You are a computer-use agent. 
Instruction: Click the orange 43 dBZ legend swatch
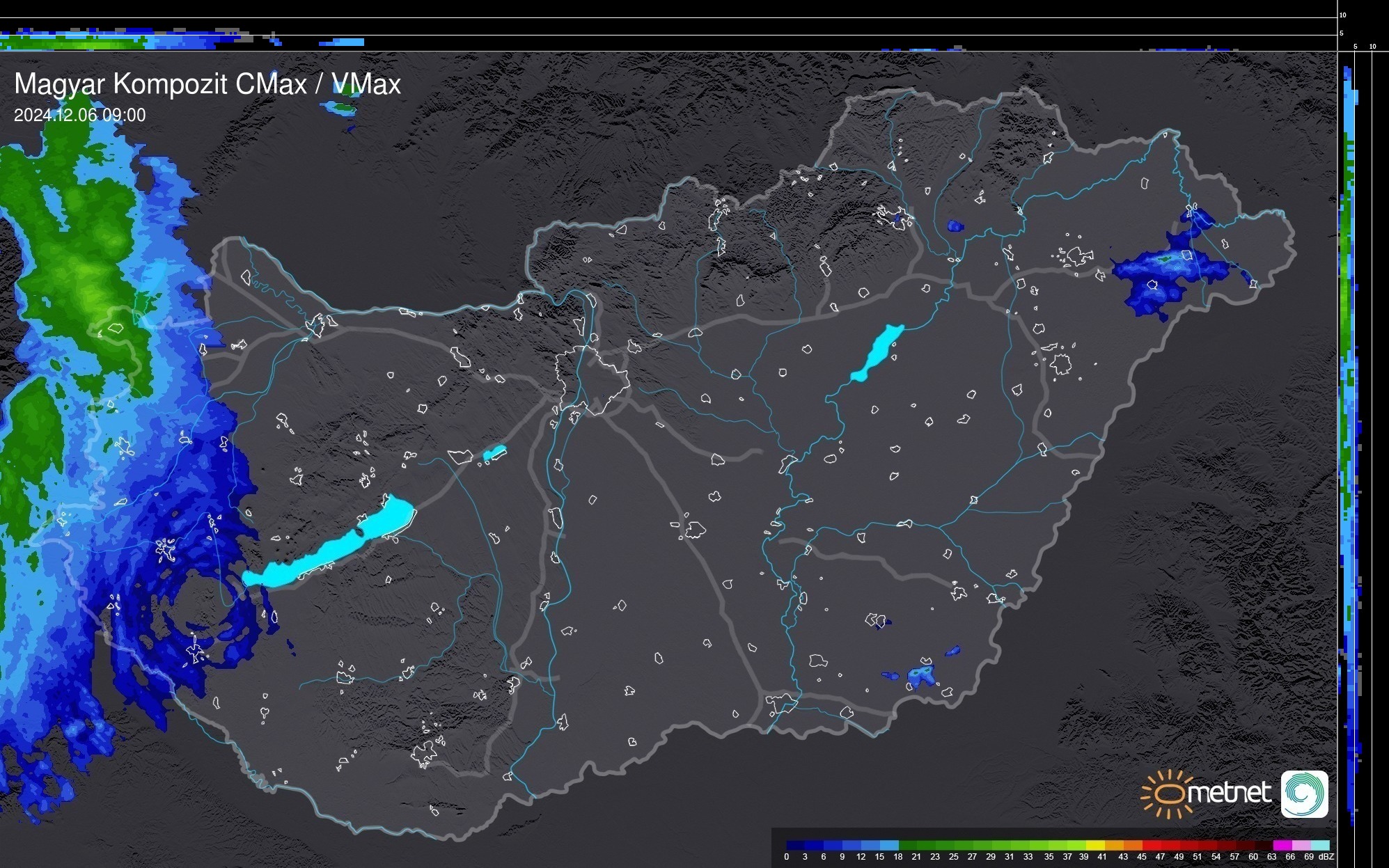pos(1133,845)
